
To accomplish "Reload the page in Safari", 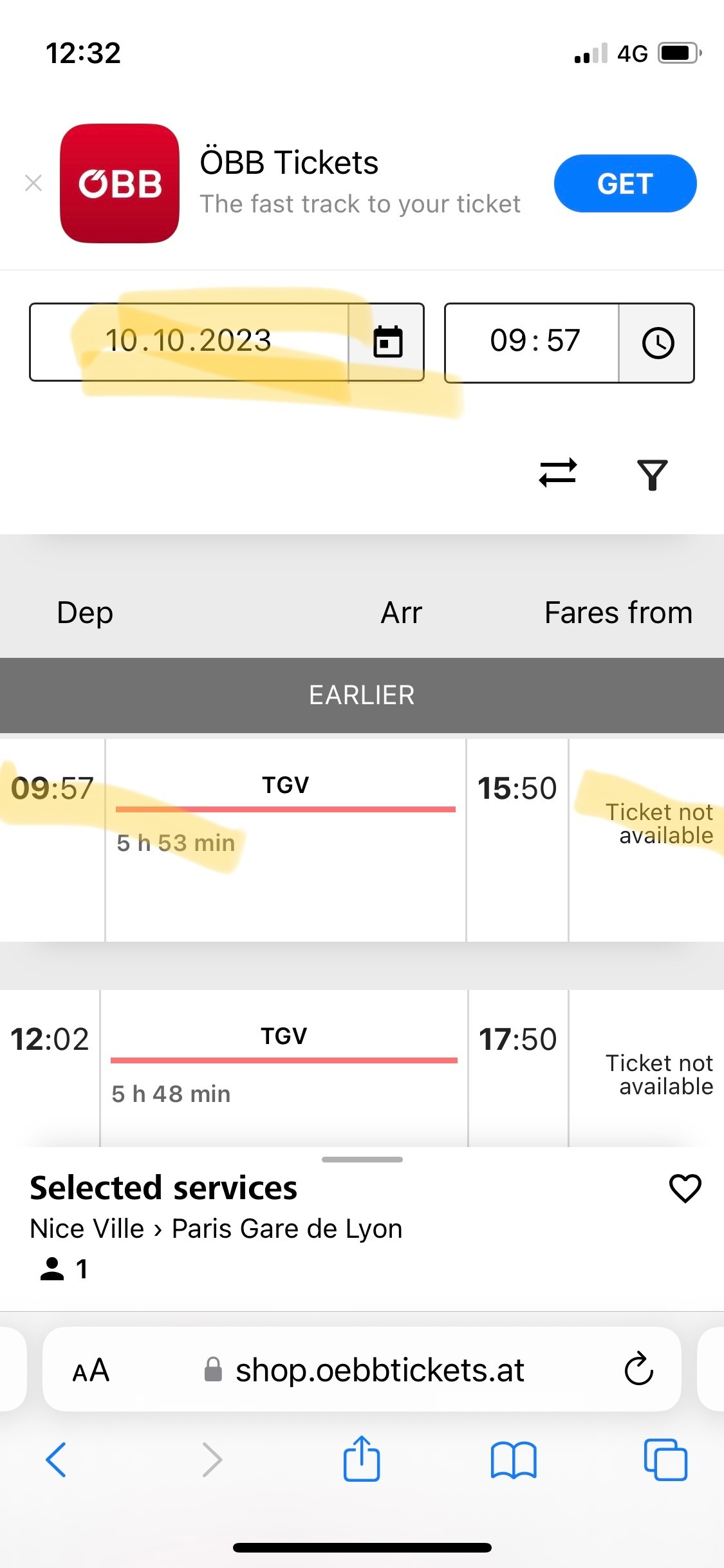I will (x=638, y=1369).
